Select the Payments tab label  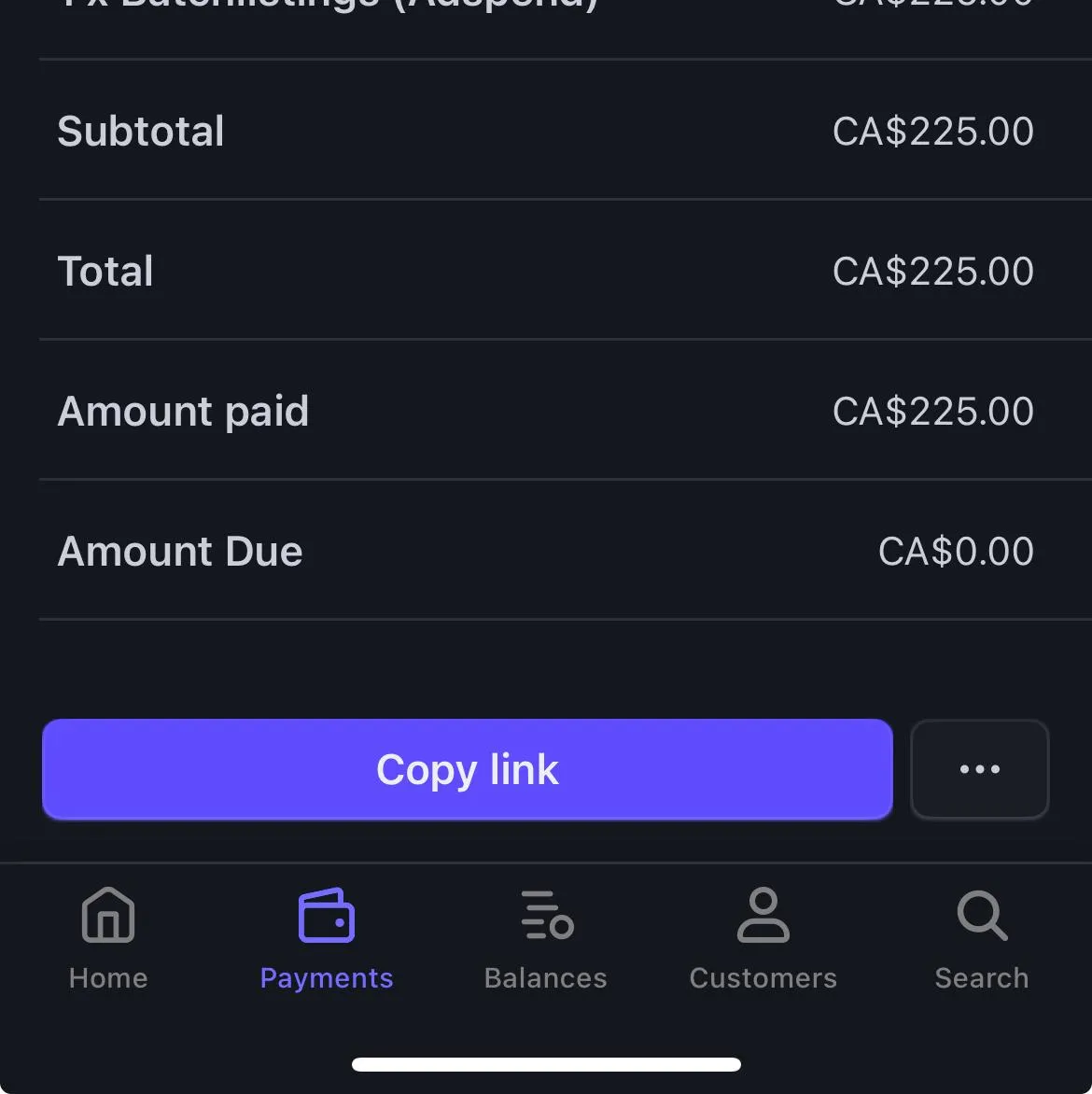pyautogui.click(x=326, y=977)
